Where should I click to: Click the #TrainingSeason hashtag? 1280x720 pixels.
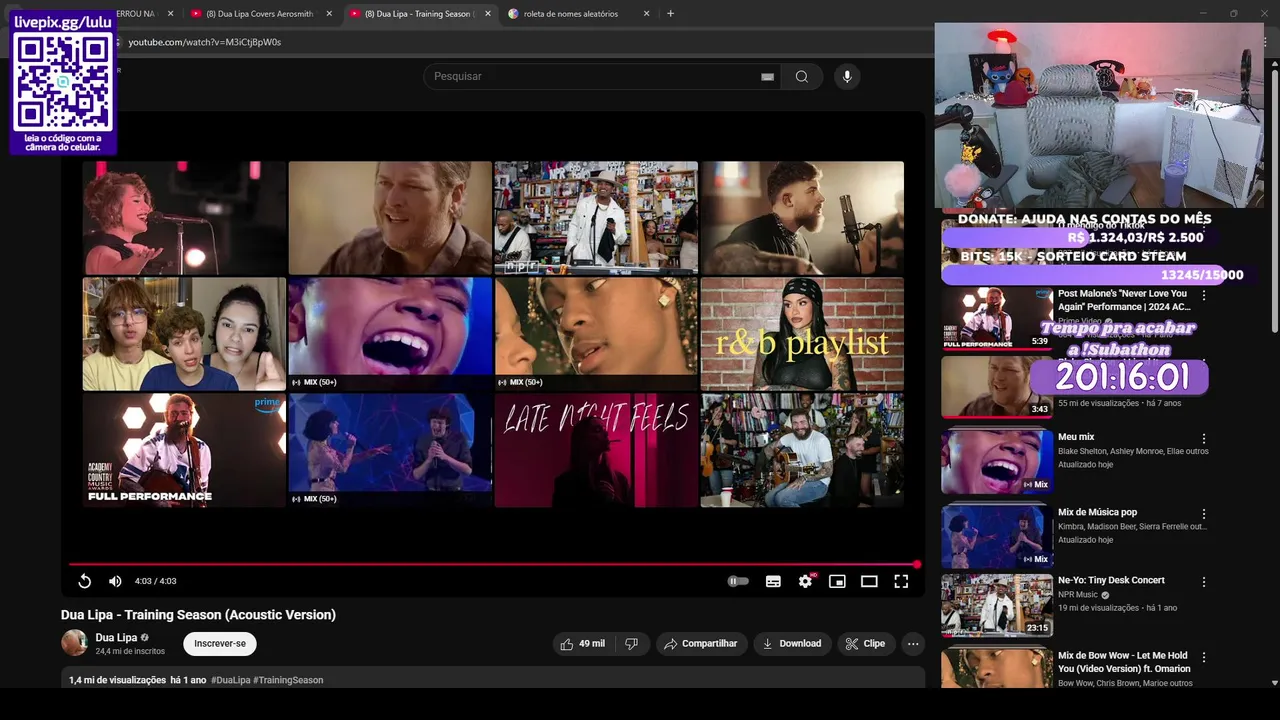288,680
